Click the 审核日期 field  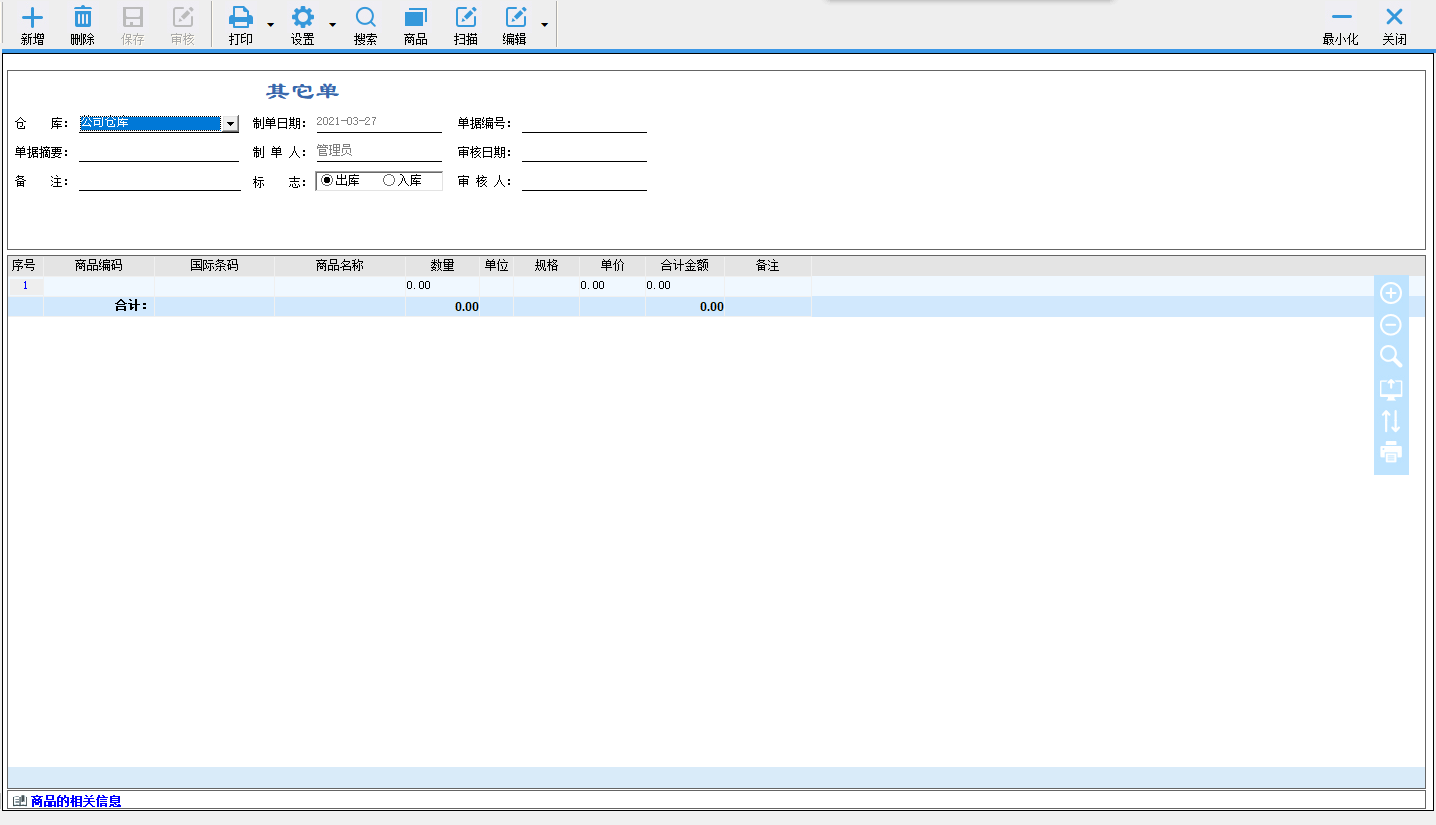584,153
